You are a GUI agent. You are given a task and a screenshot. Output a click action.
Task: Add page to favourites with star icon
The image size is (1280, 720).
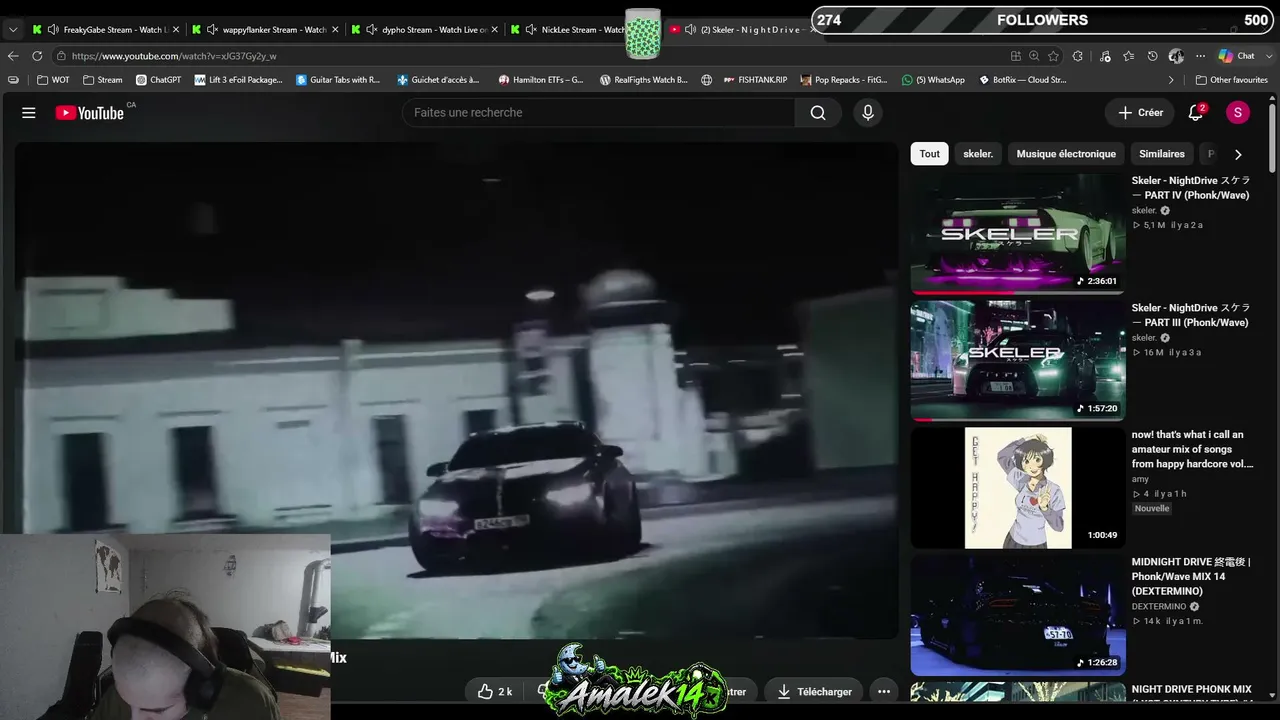click(x=1053, y=56)
